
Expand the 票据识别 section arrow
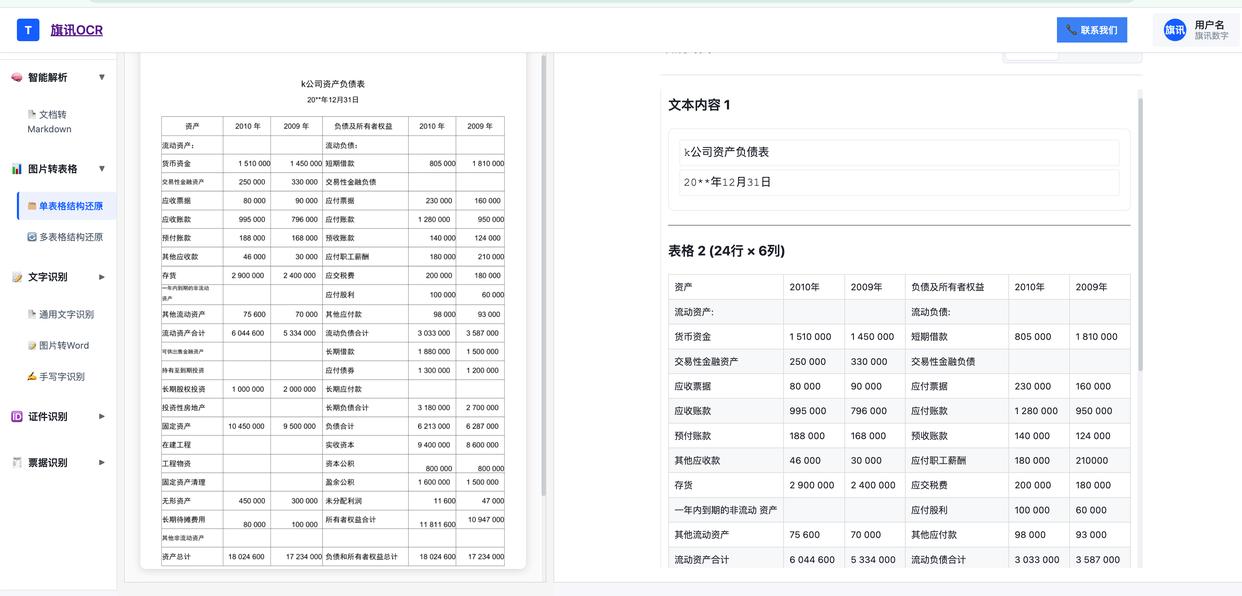coord(102,463)
